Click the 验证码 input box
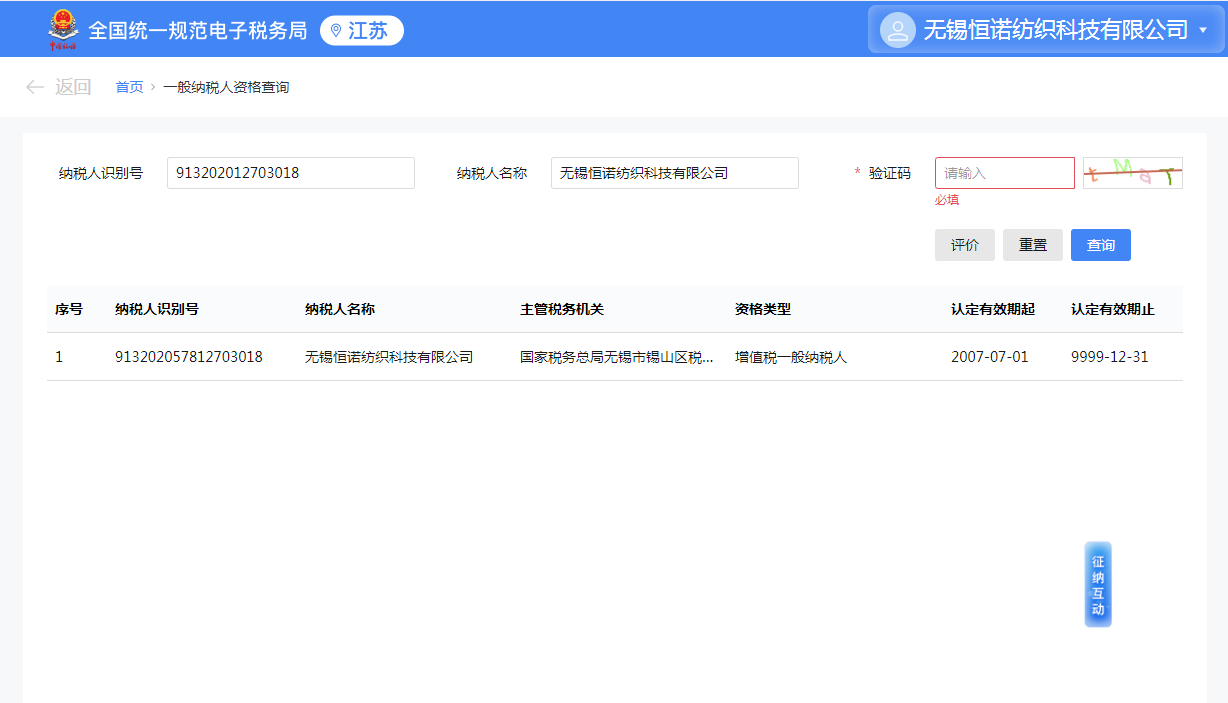 pos(1004,173)
